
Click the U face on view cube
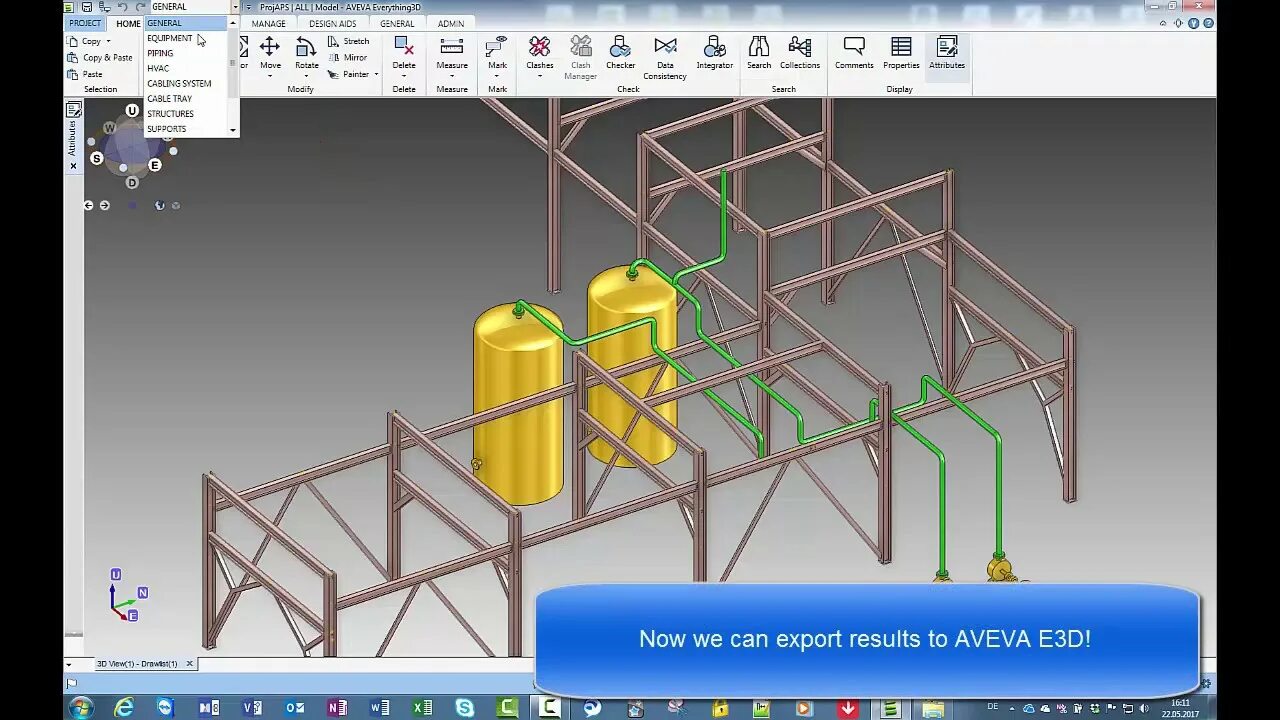(132, 110)
